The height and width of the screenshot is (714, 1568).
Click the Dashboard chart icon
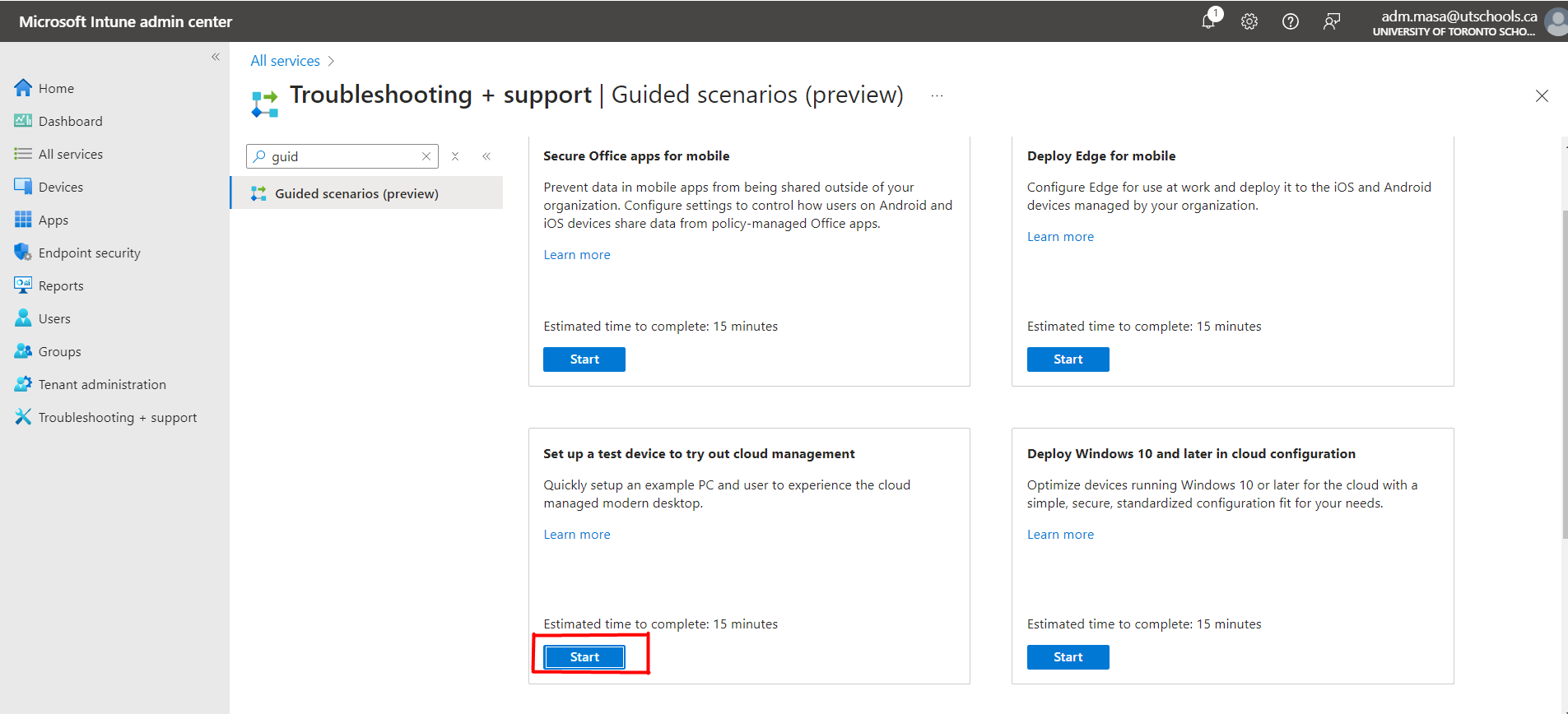[23, 121]
